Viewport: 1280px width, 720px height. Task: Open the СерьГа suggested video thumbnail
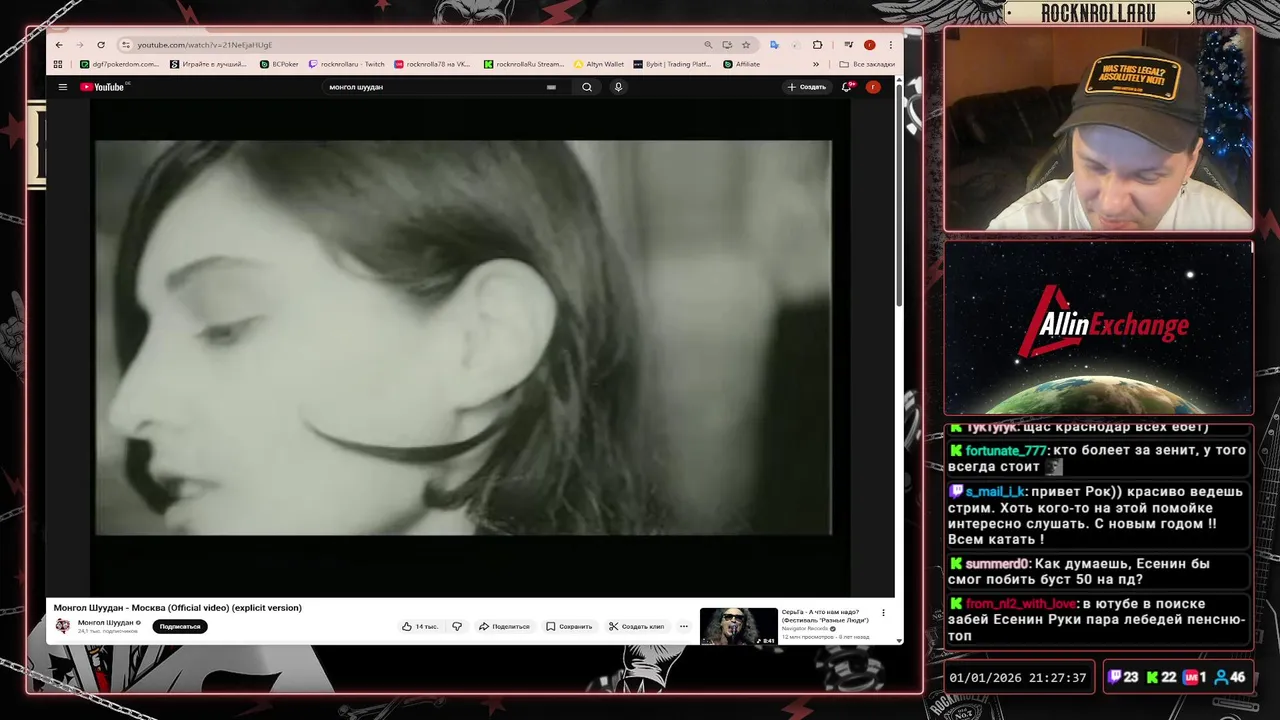point(738,627)
